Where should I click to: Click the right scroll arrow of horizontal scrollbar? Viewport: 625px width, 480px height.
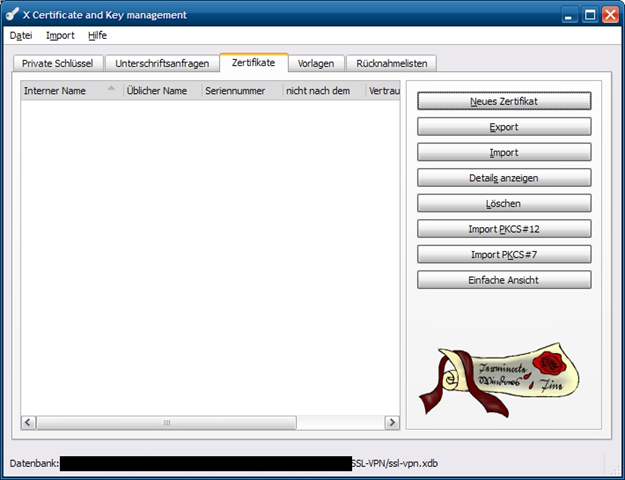point(392,423)
